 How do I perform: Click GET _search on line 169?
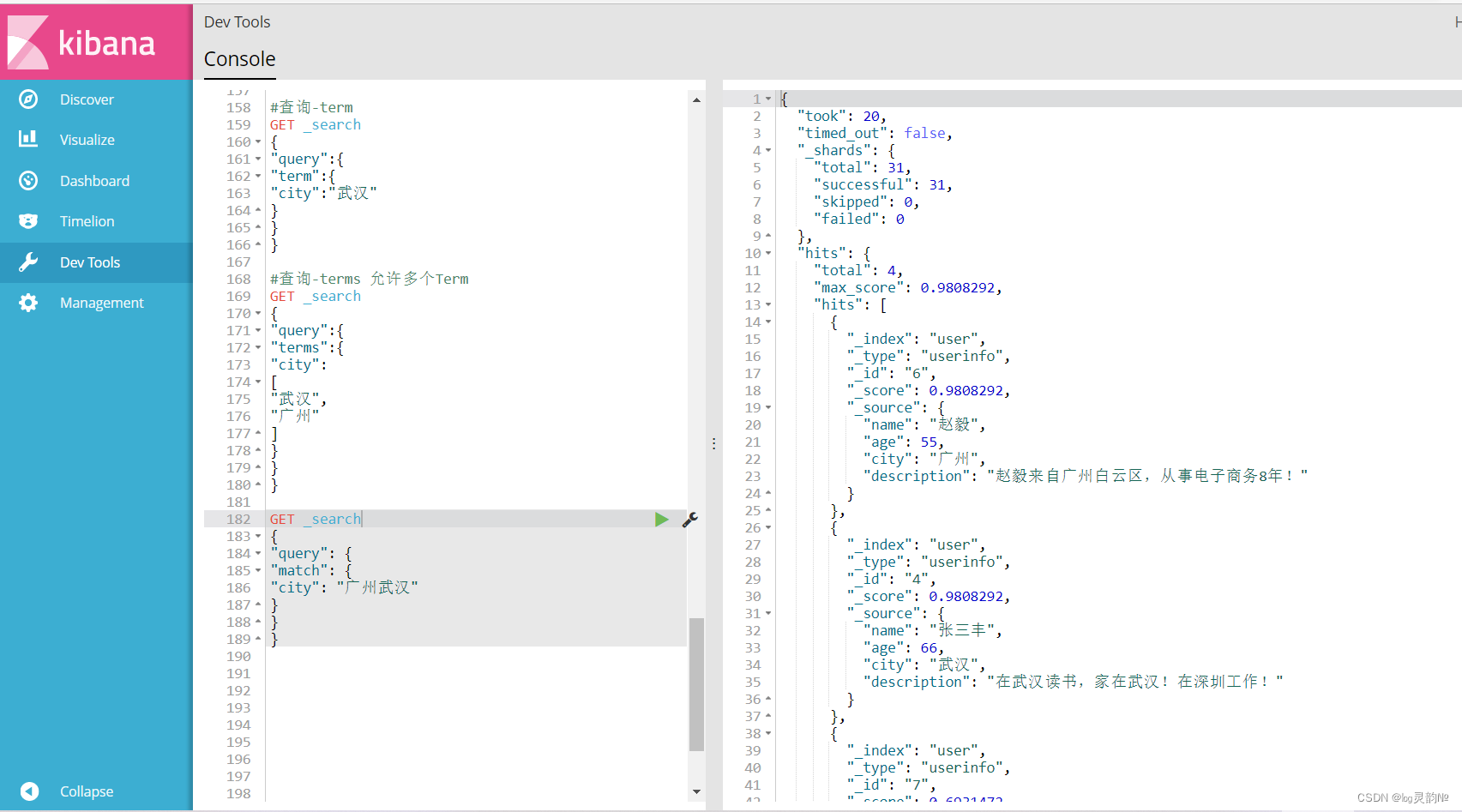(x=316, y=296)
